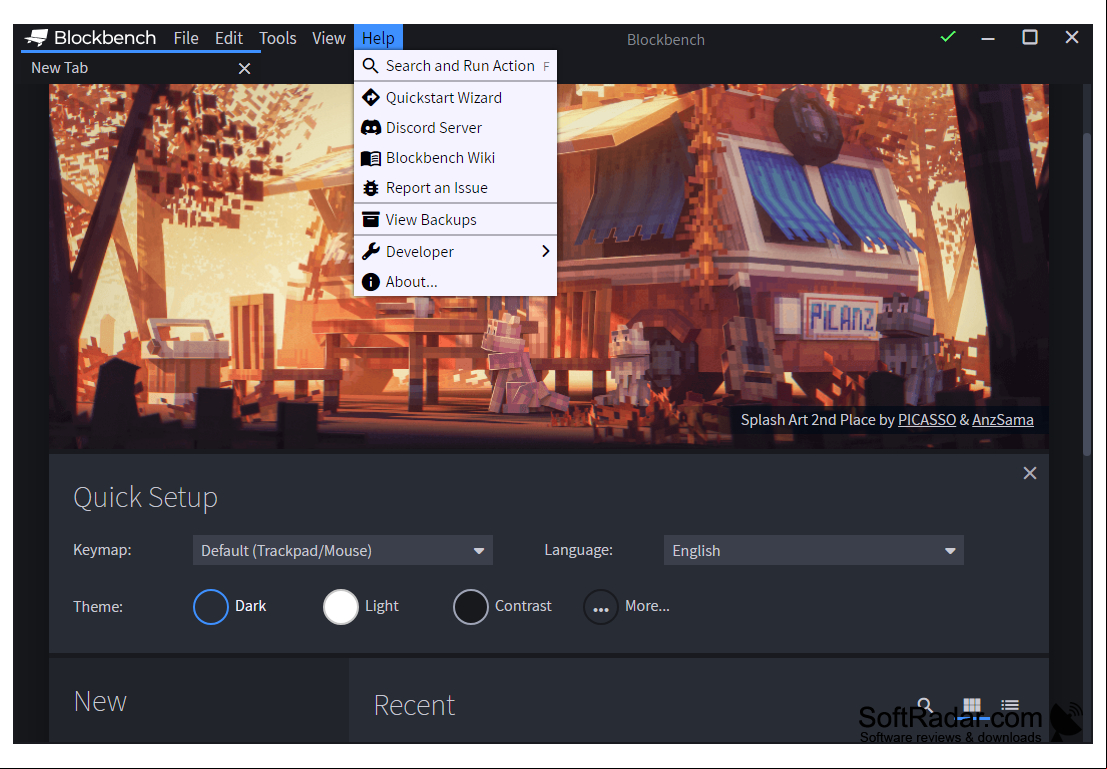Screen dimensions: 1107x769
Task: Open the View menu
Action: click(x=329, y=38)
